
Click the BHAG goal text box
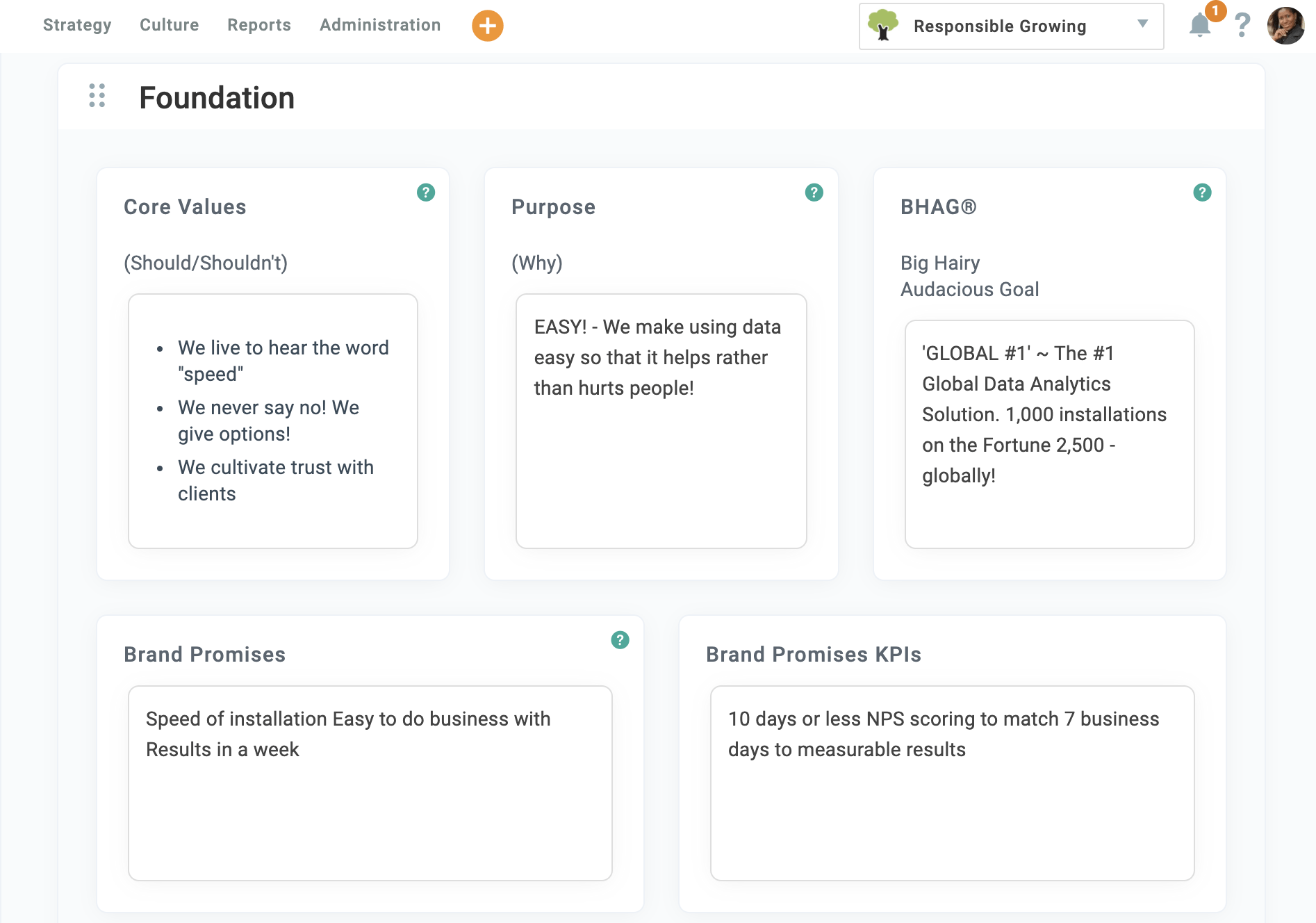(1049, 434)
